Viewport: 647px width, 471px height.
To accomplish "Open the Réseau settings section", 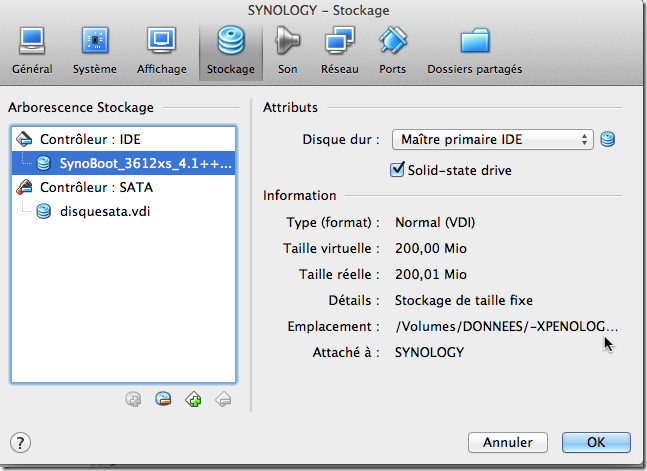I will pyautogui.click(x=340, y=52).
